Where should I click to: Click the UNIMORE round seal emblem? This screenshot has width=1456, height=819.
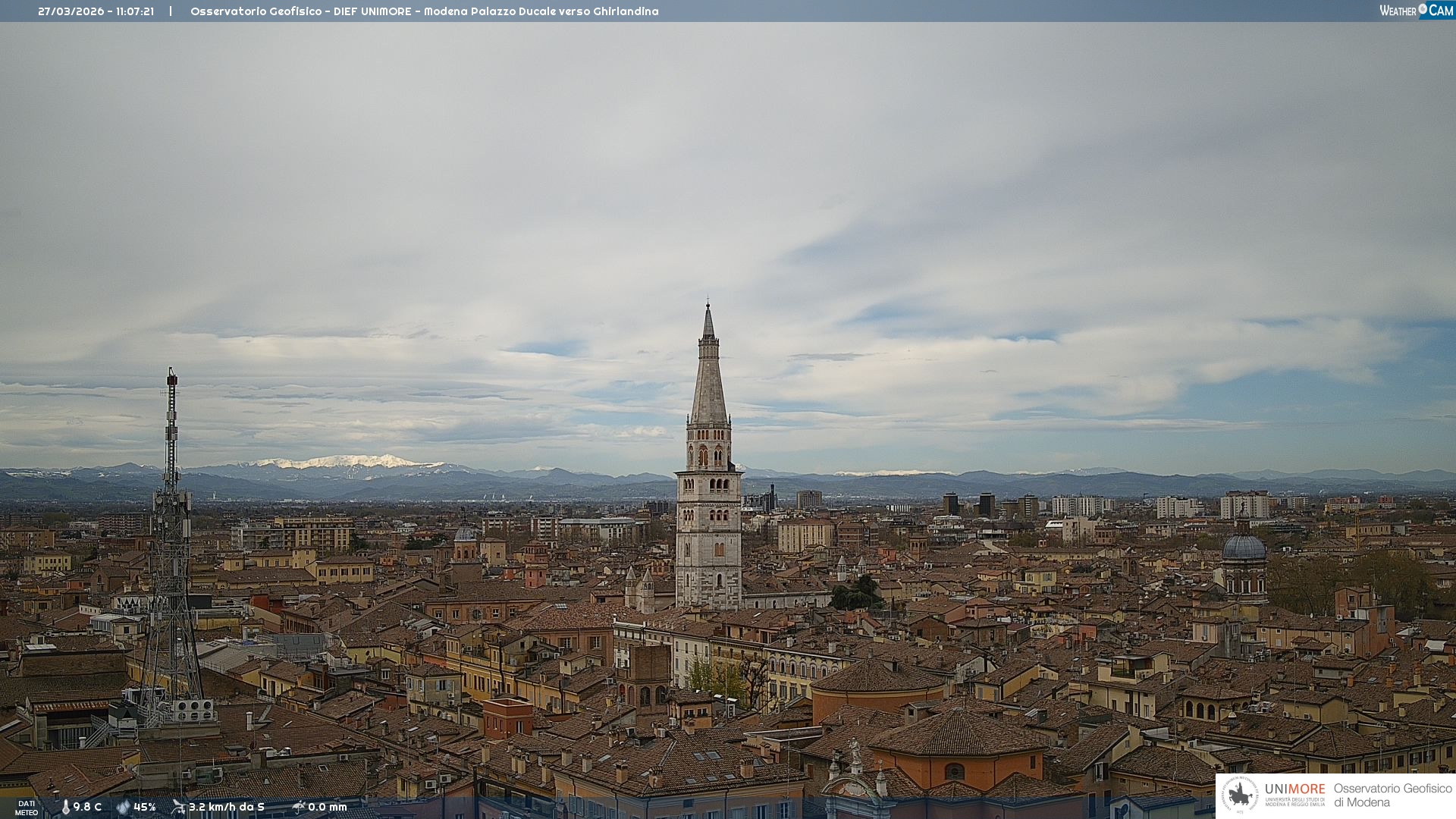[1240, 795]
